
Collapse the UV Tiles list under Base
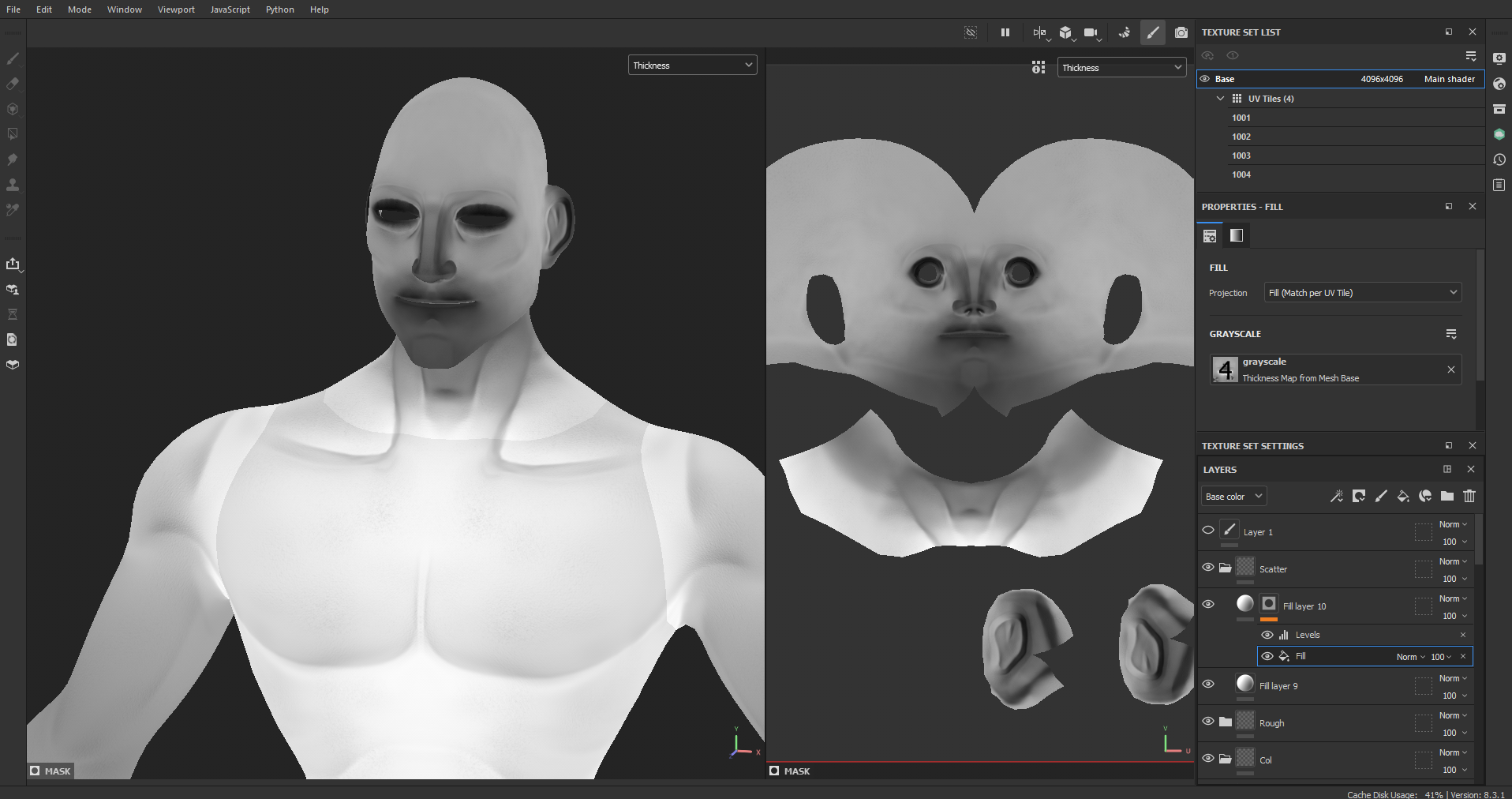tap(1221, 98)
